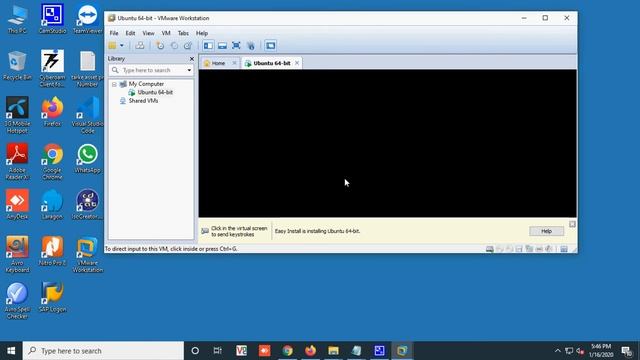The height and width of the screenshot is (360, 640).
Task: Click the taskbar search box
Action: point(103,351)
